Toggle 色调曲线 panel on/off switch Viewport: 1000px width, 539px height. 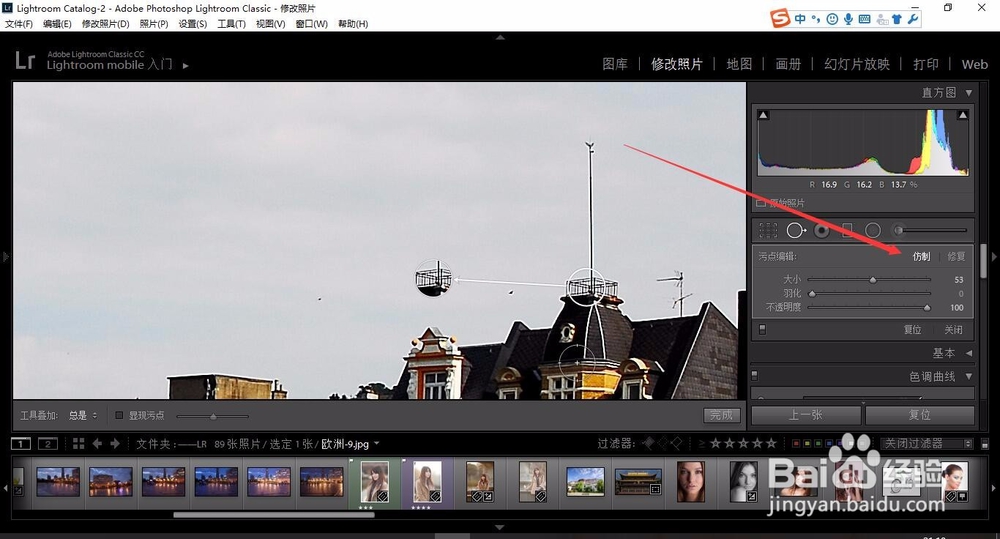point(754,376)
